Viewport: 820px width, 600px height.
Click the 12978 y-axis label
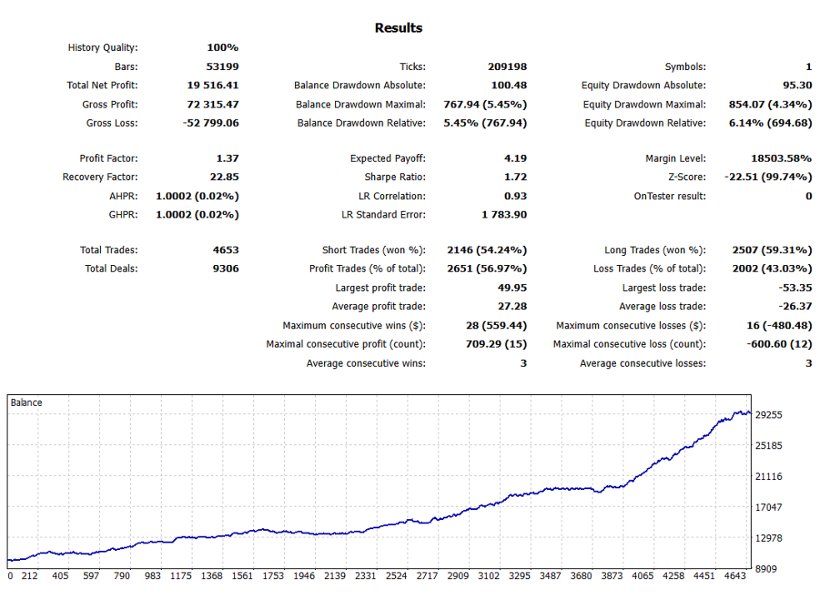769,538
